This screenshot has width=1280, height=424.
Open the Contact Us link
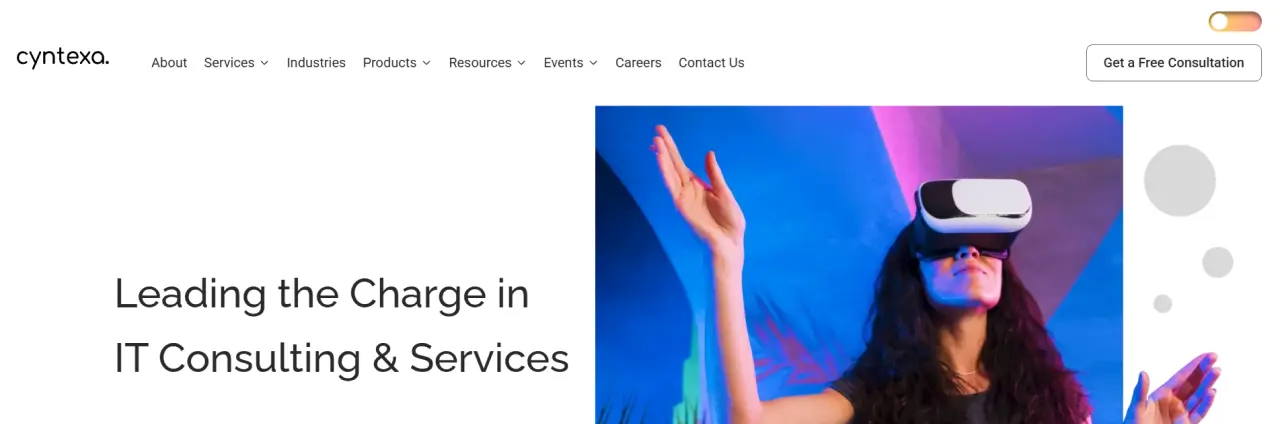711,62
